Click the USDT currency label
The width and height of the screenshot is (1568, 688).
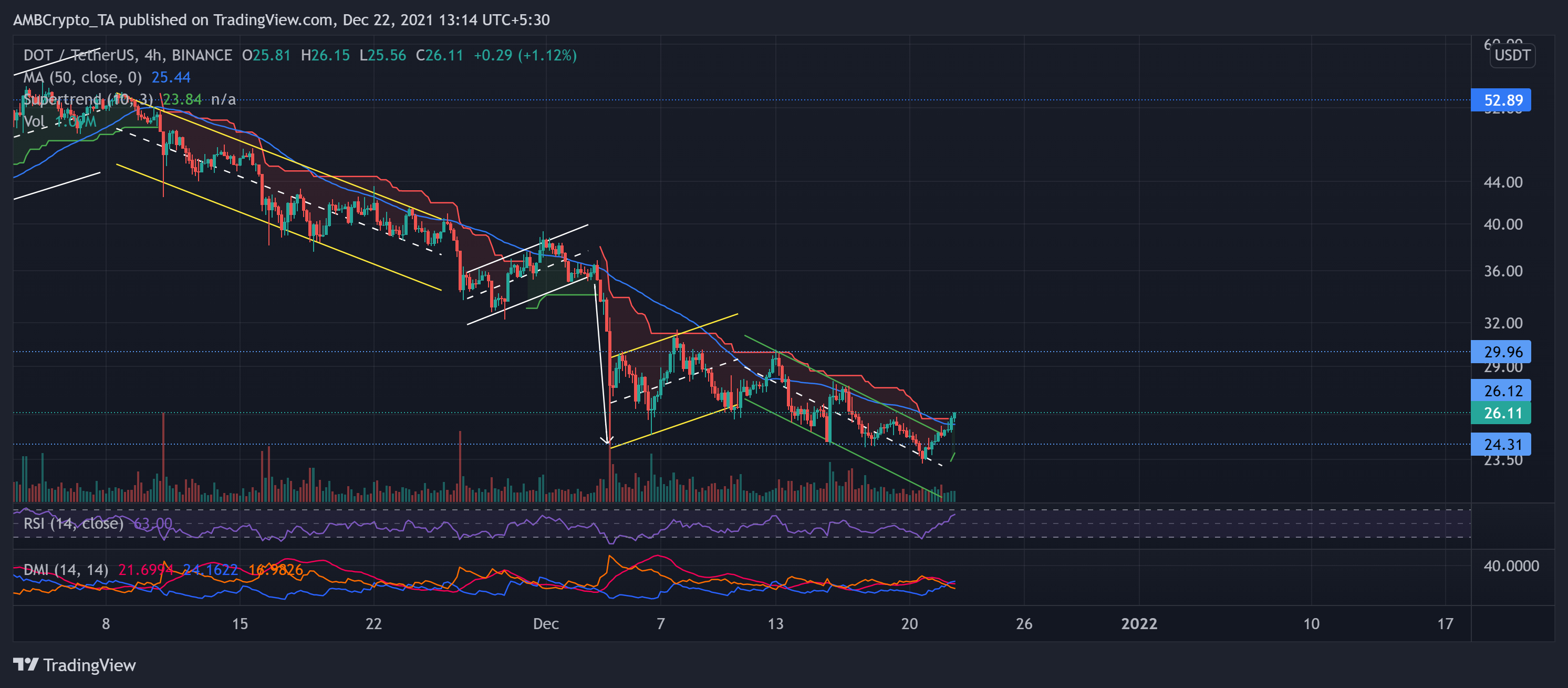coord(1512,55)
